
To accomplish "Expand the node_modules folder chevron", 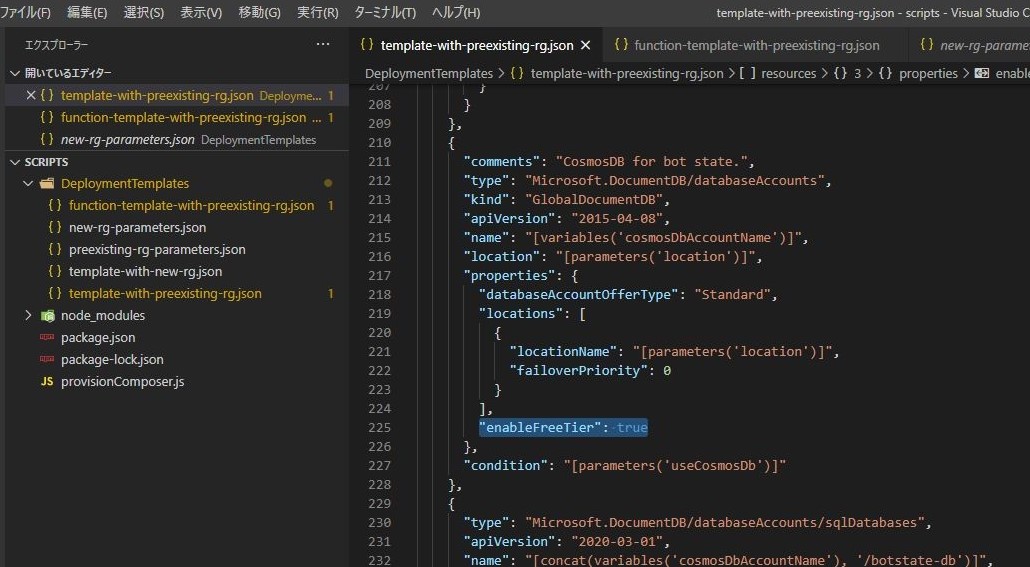I will click(x=28, y=315).
